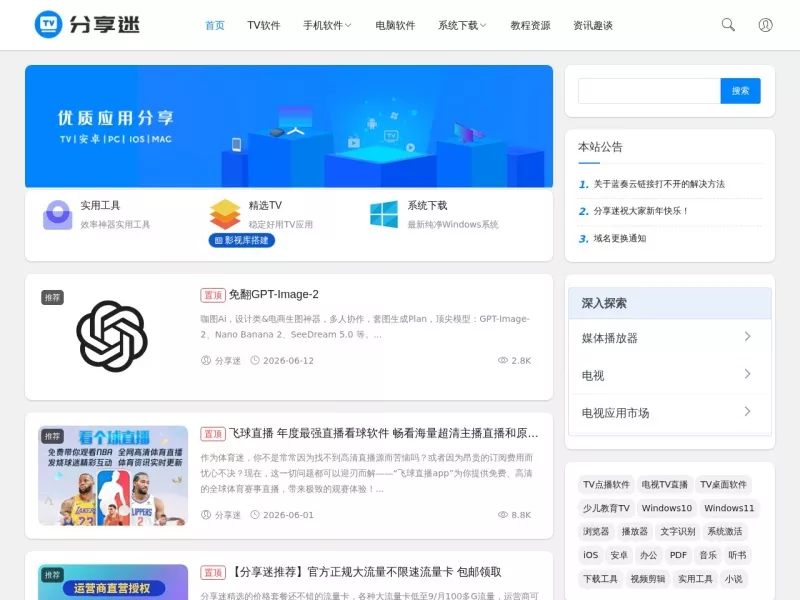
Task: Select the 小说 tag
Action: tap(734, 579)
